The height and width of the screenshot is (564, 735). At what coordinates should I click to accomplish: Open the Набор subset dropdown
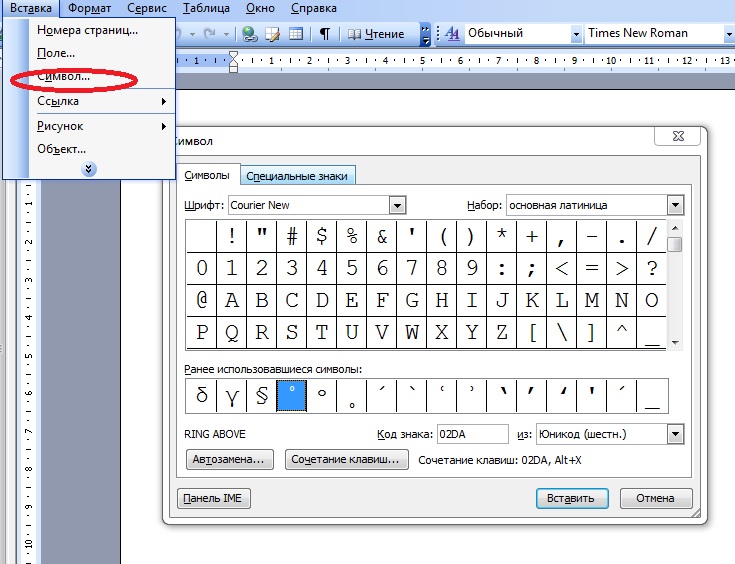[675, 205]
